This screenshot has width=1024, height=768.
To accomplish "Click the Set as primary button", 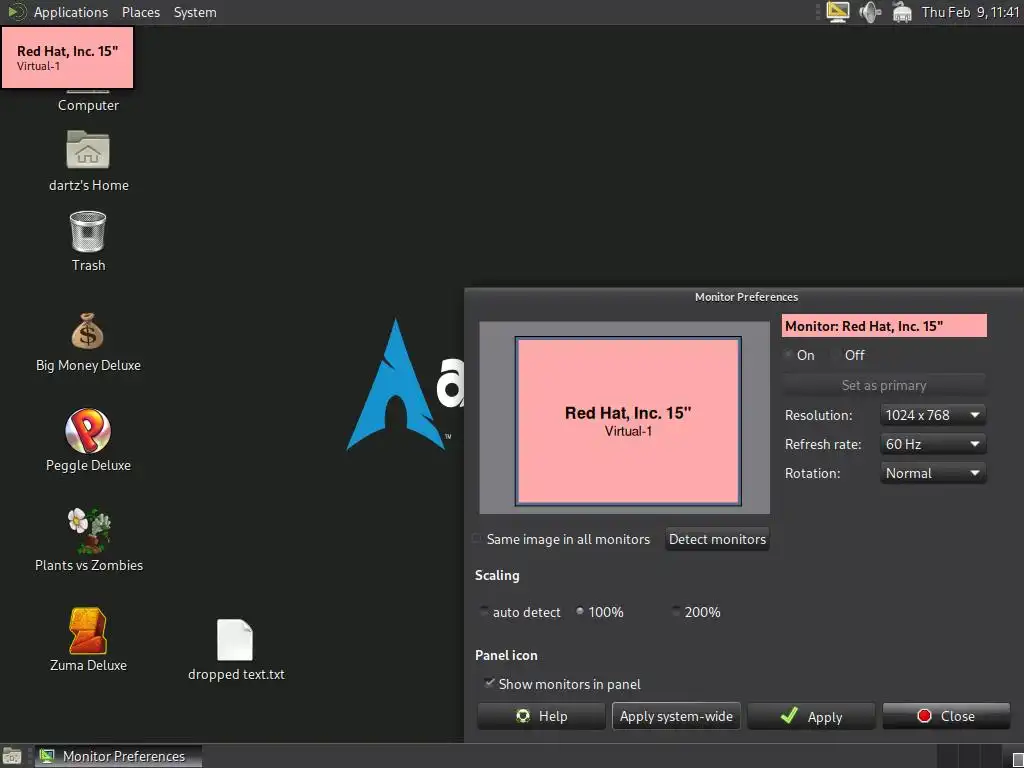I will tap(884, 385).
